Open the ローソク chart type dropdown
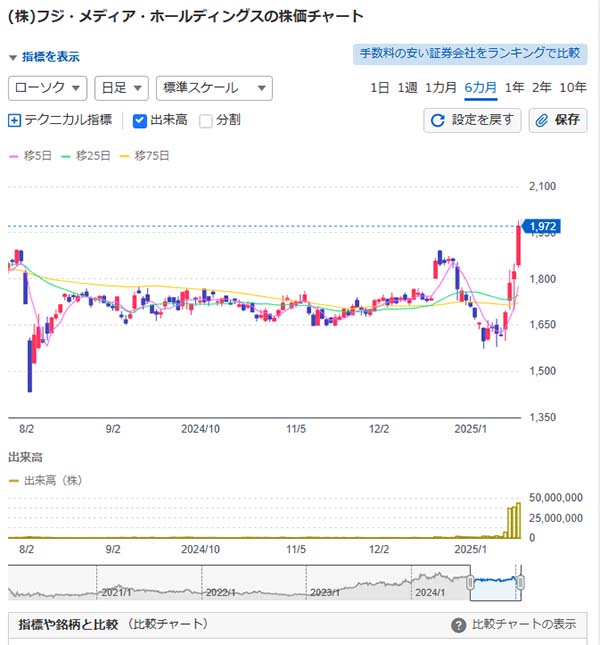600x645 pixels. pos(48,88)
